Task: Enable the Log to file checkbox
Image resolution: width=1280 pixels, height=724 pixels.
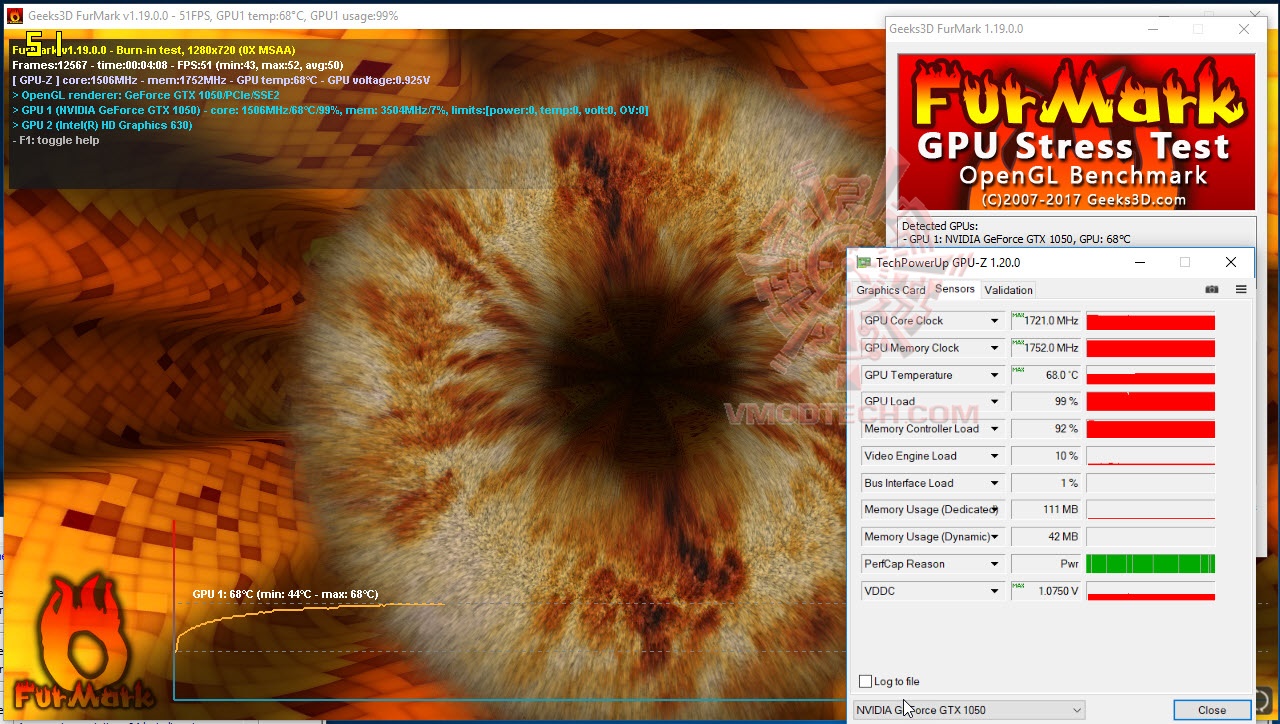Action: point(866,682)
